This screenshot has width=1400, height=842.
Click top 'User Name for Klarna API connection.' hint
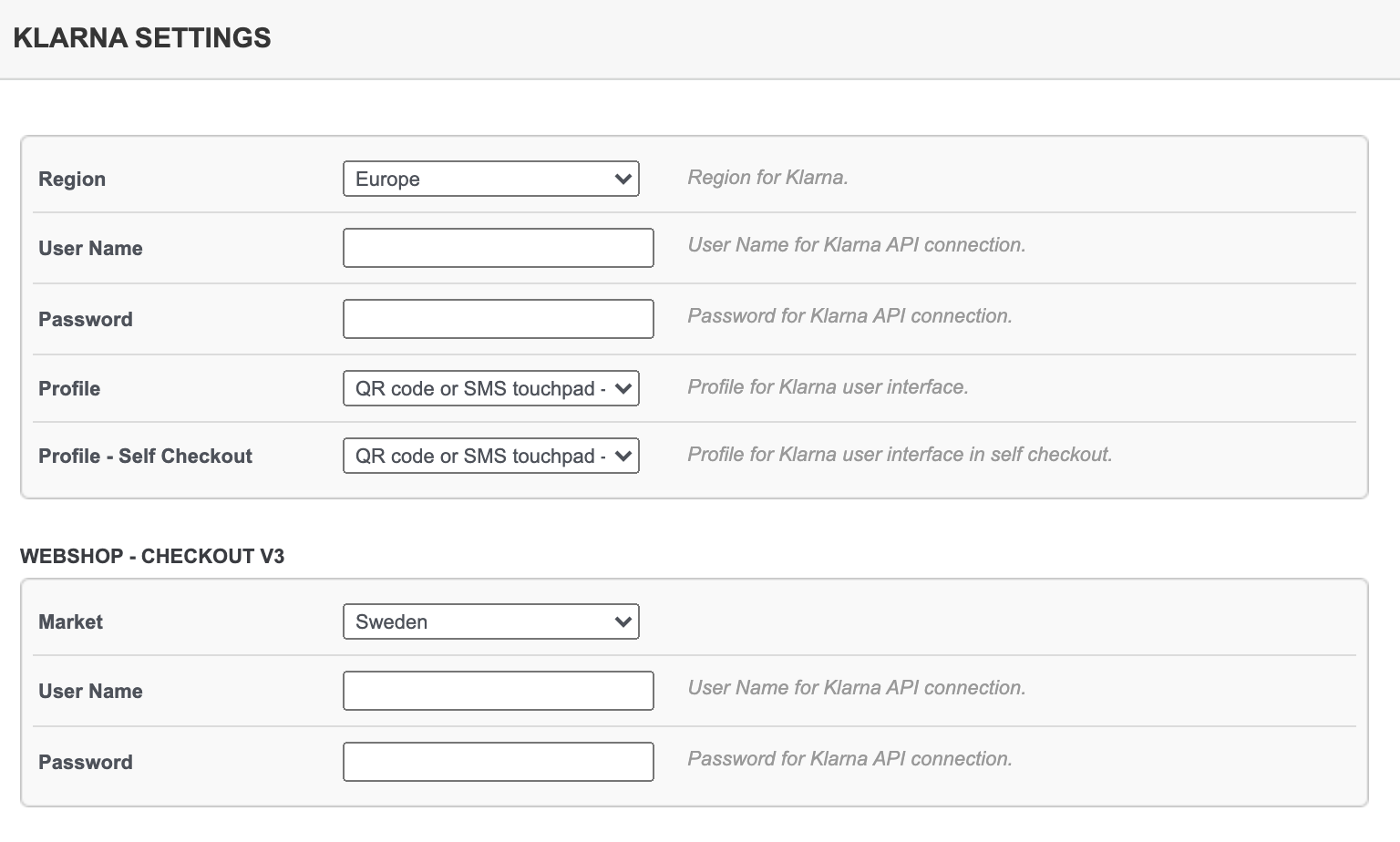857,245
